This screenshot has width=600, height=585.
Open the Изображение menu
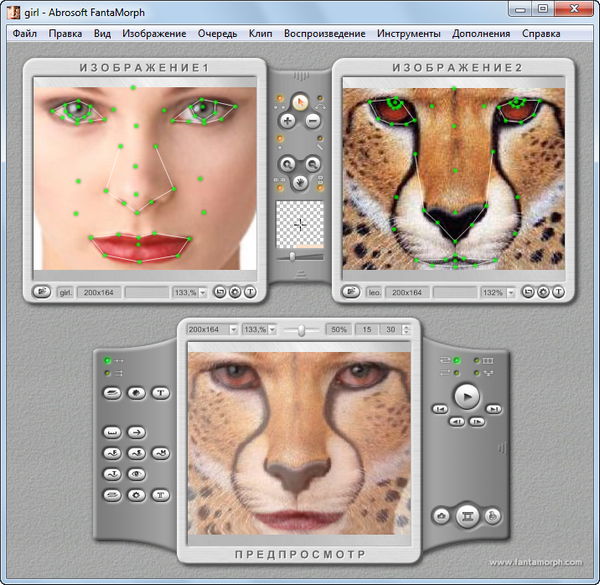(154, 34)
